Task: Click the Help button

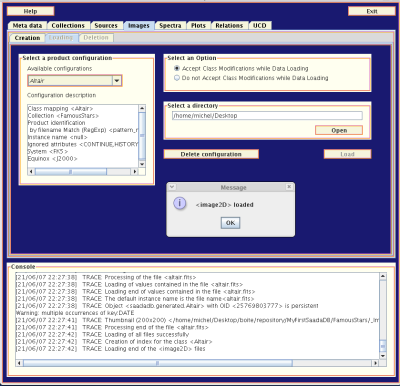Action: (30, 11)
